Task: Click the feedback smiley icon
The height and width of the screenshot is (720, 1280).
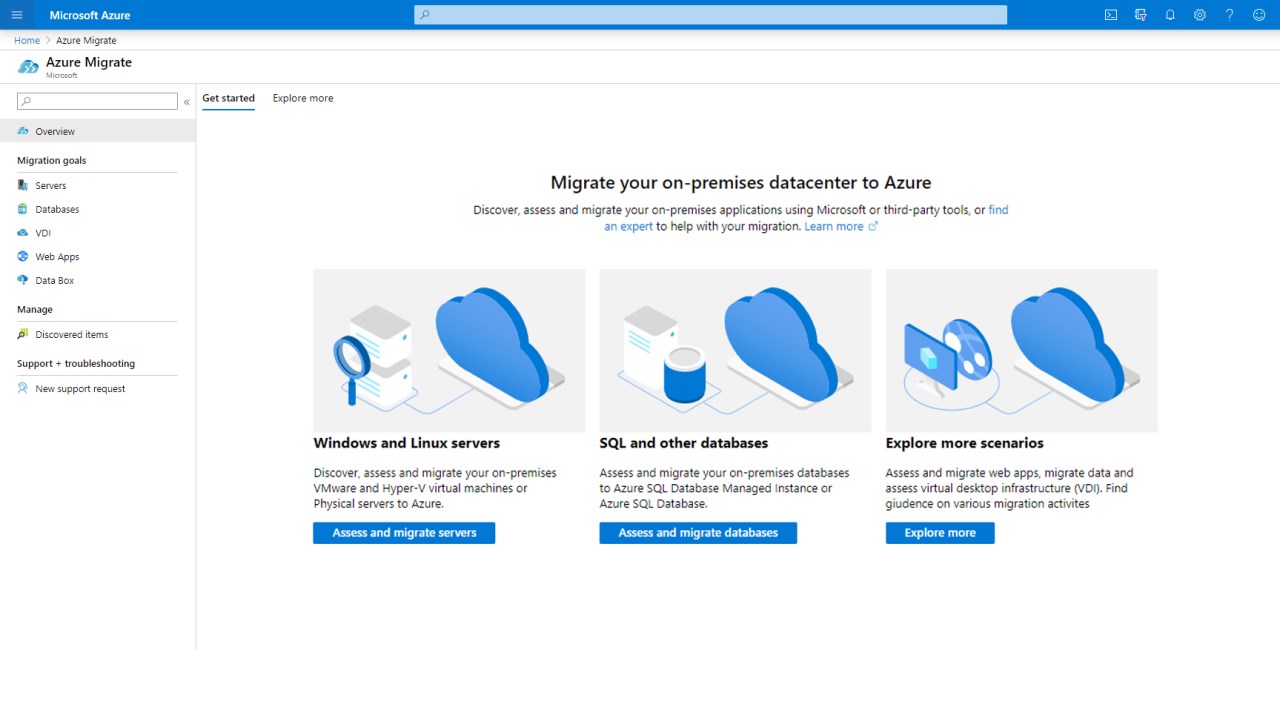Action: 1259,15
